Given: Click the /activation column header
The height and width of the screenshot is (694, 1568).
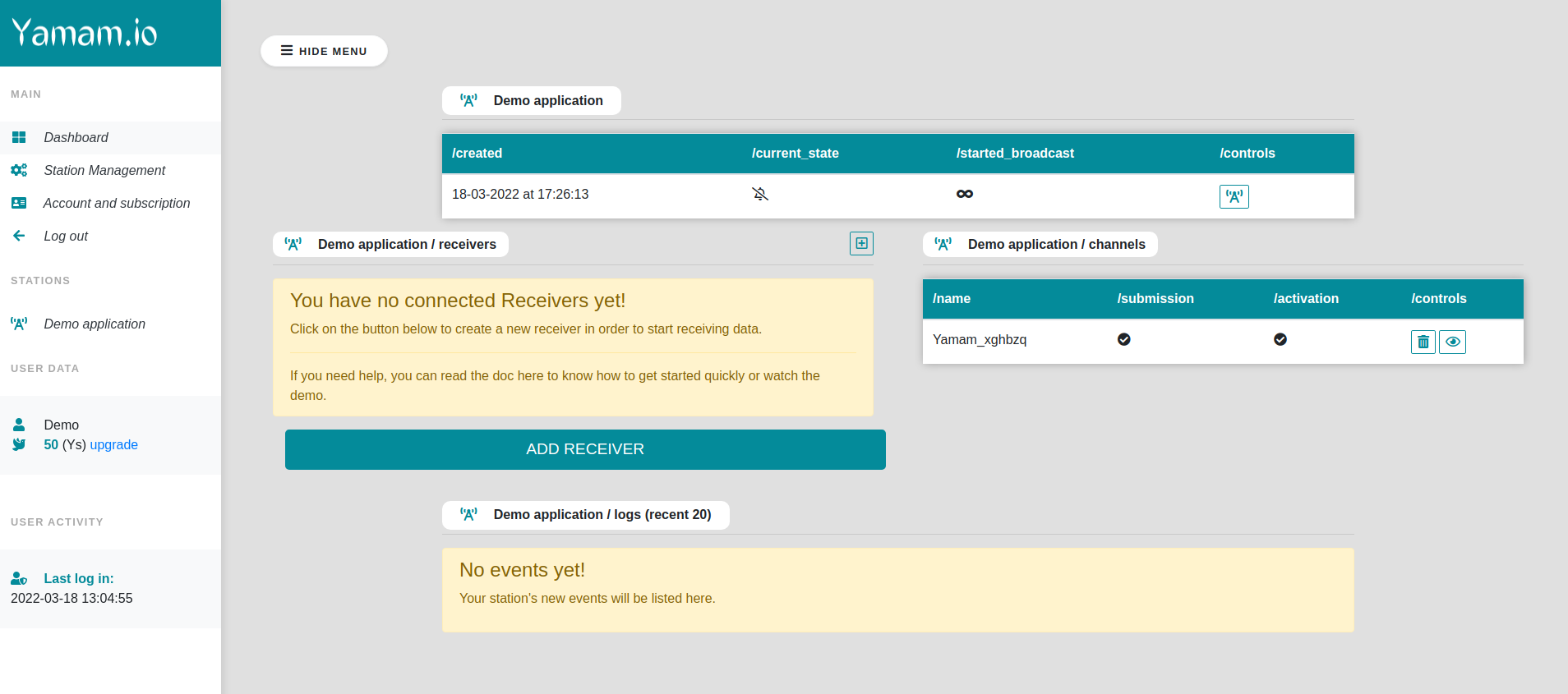Looking at the screenshot, I should tap(1306, 298).
